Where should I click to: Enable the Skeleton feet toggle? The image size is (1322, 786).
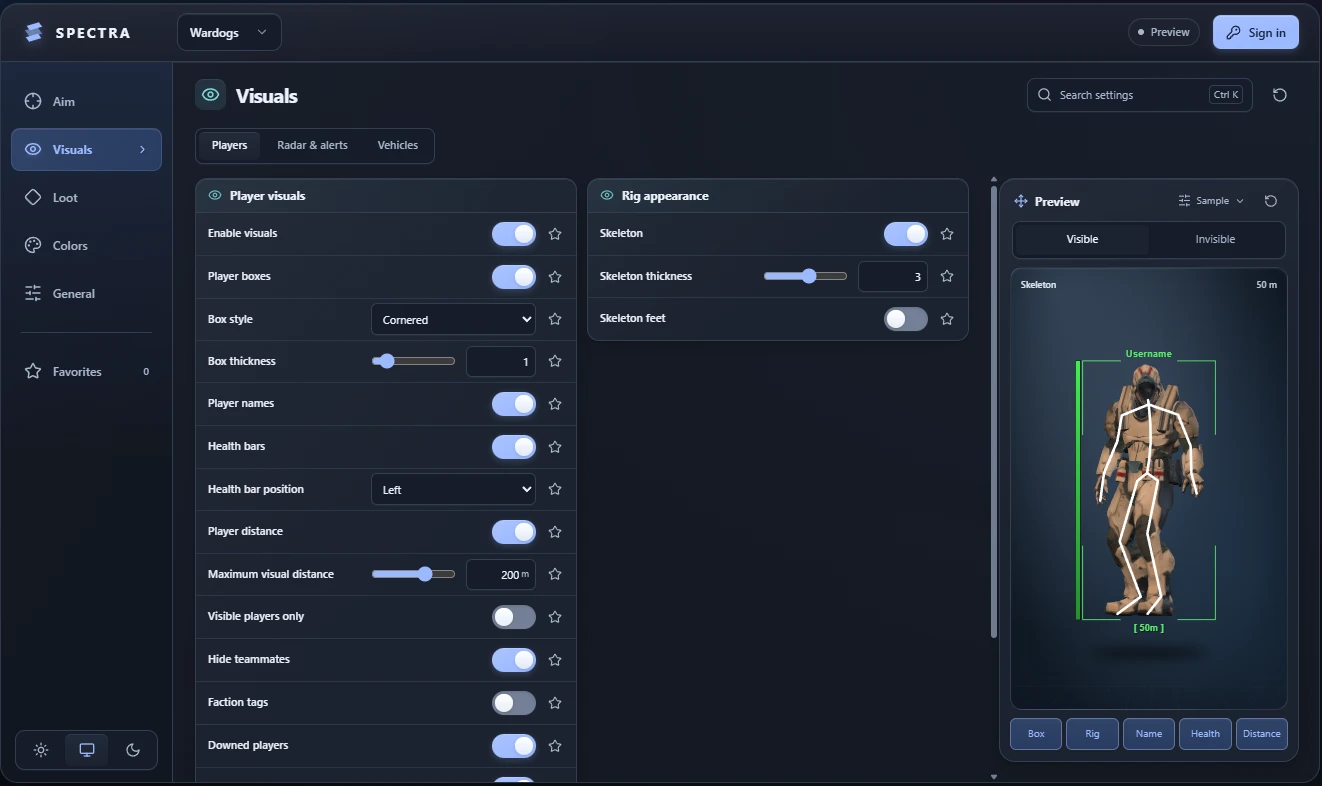tap(906, 319)
